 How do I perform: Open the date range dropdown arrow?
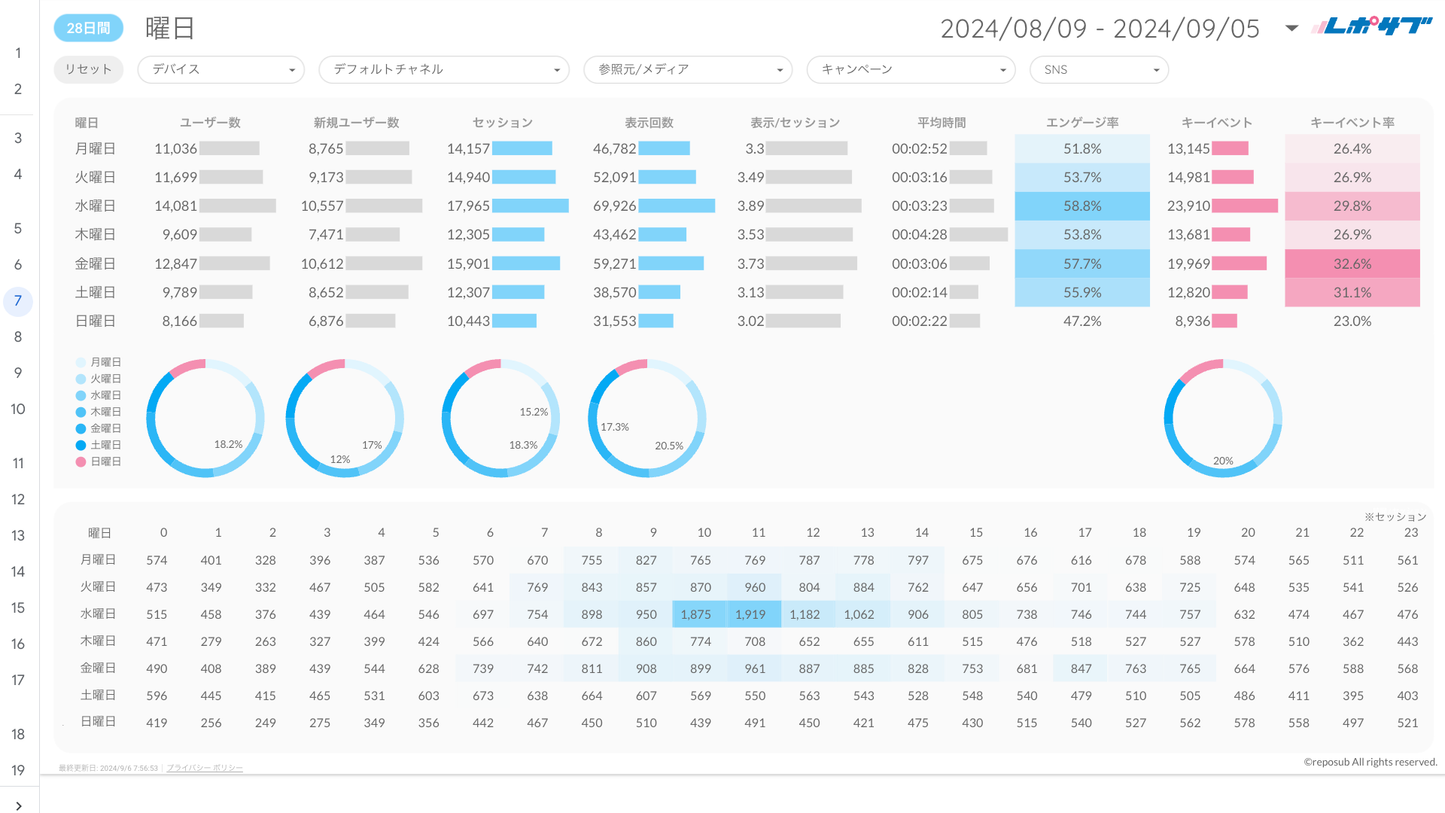pyautogui.click(x=1291, y=28)
